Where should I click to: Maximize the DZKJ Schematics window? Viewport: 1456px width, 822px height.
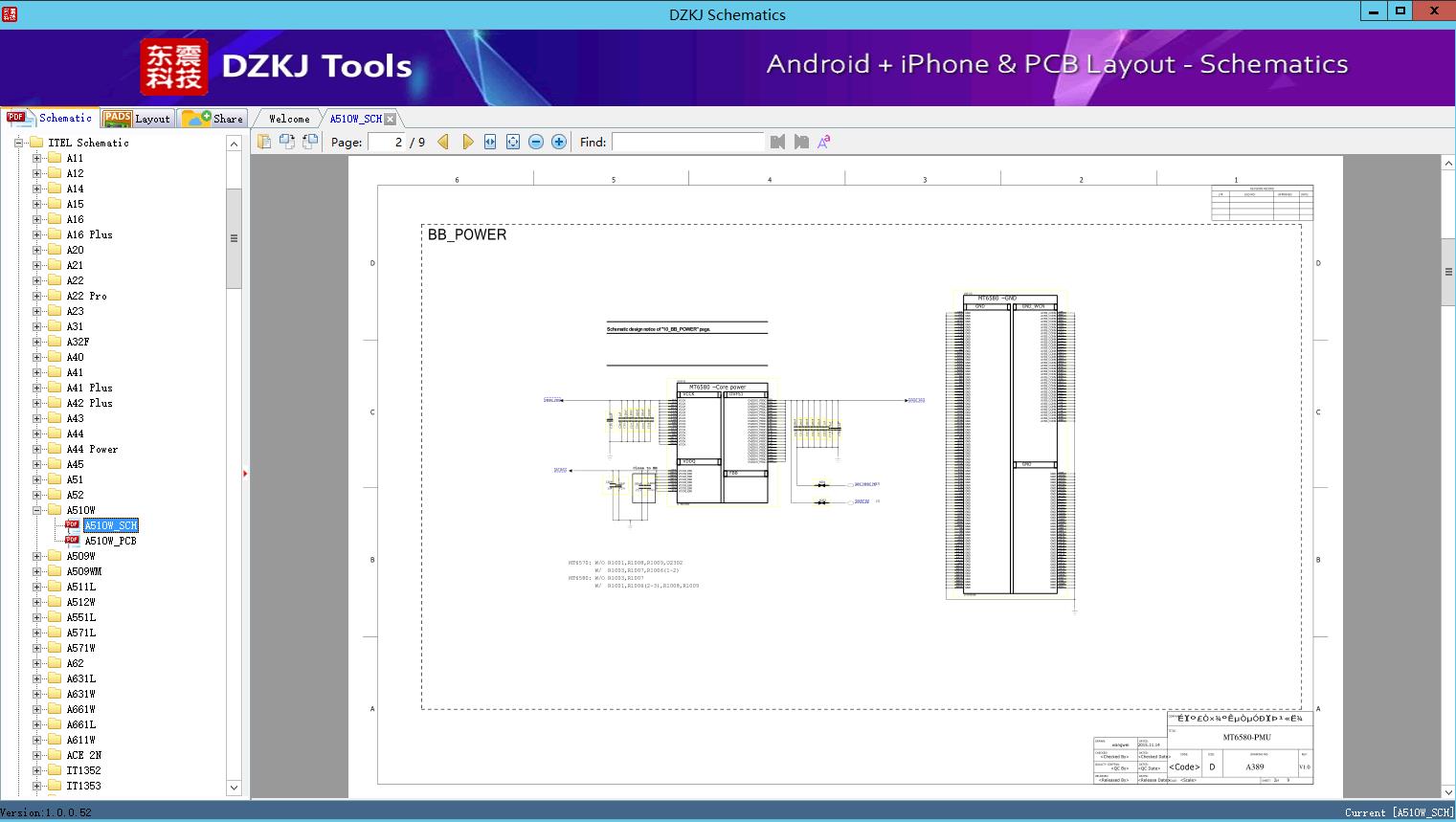1400,11
